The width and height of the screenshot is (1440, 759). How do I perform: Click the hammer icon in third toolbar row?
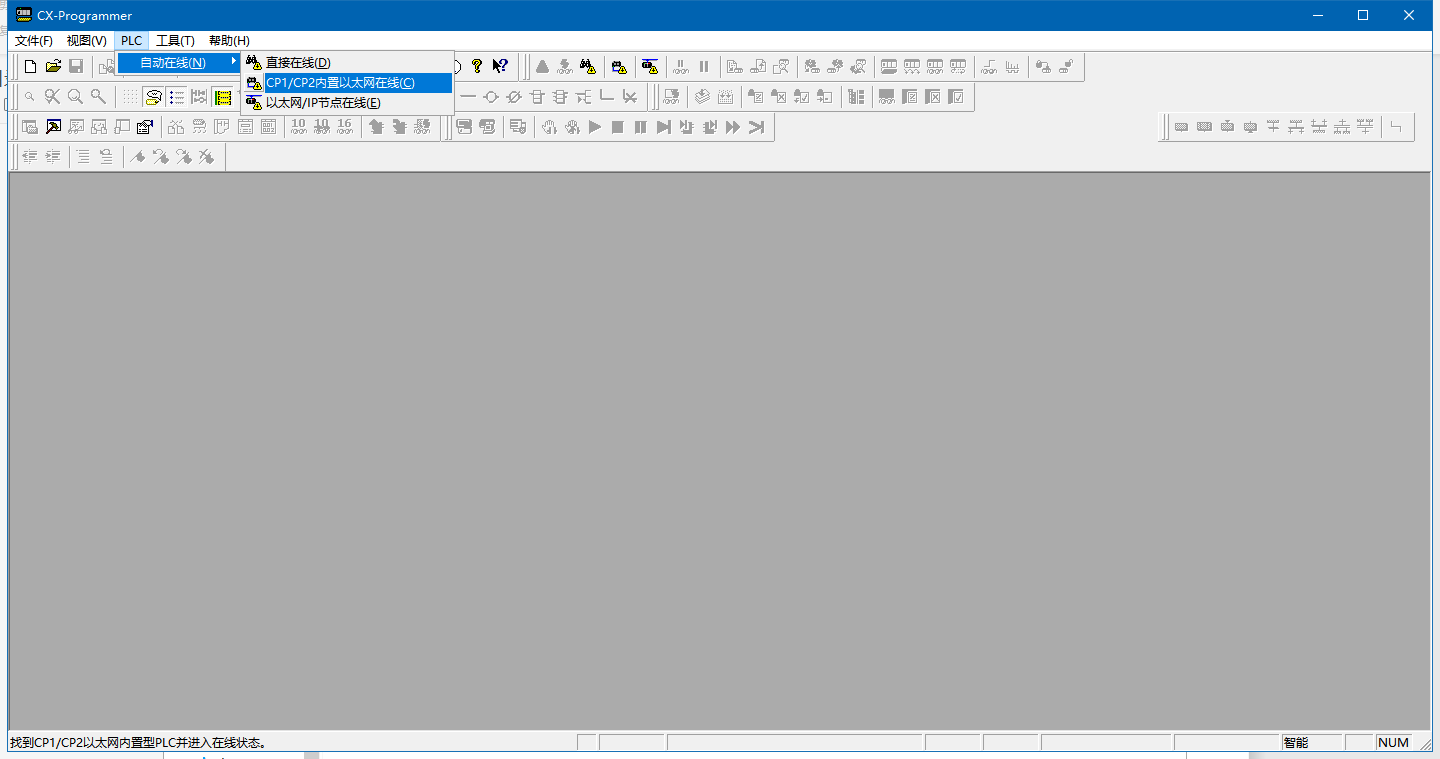point(53,127)
